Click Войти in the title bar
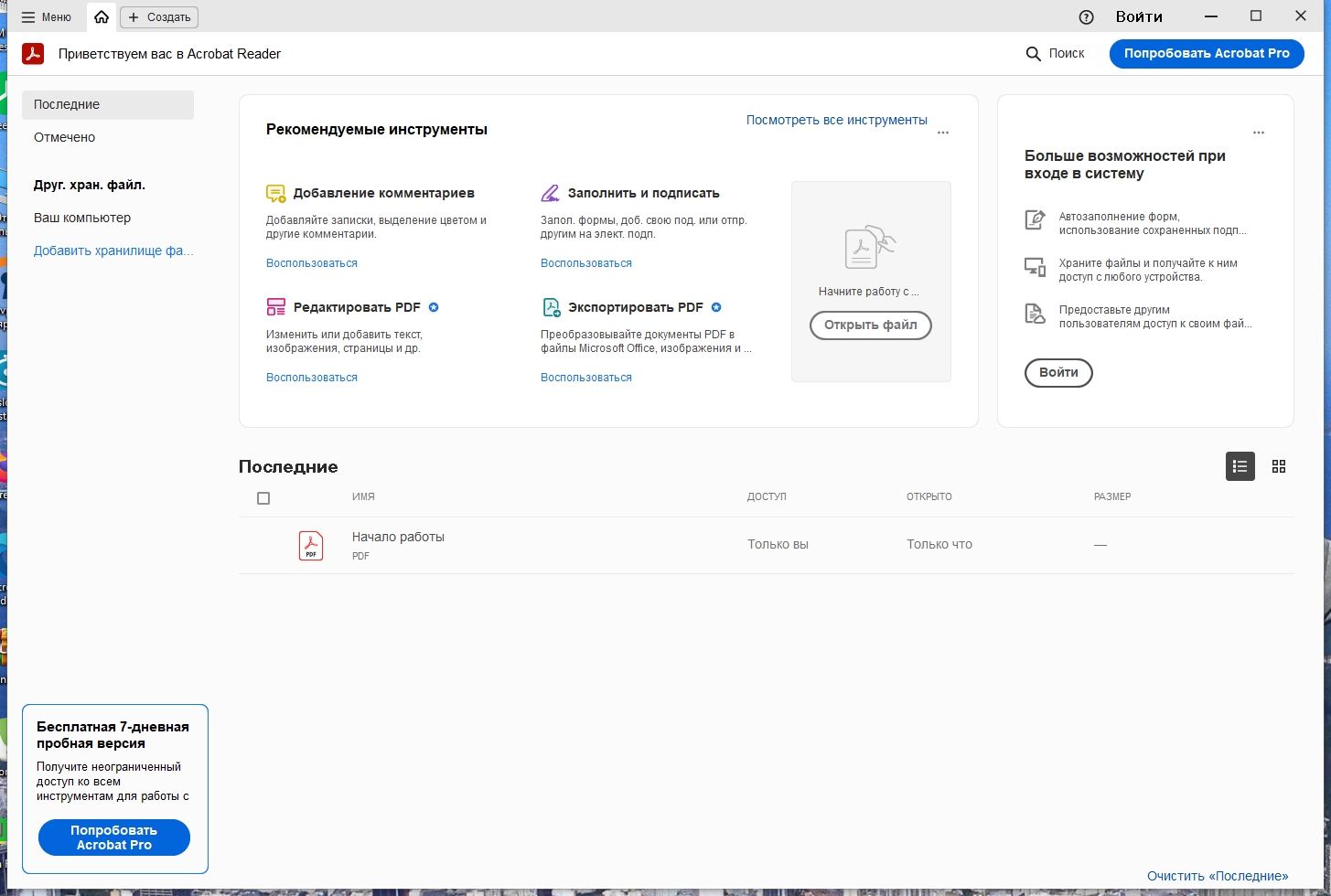Viewport: 1331px width, 896px height. coord(1139,16)
